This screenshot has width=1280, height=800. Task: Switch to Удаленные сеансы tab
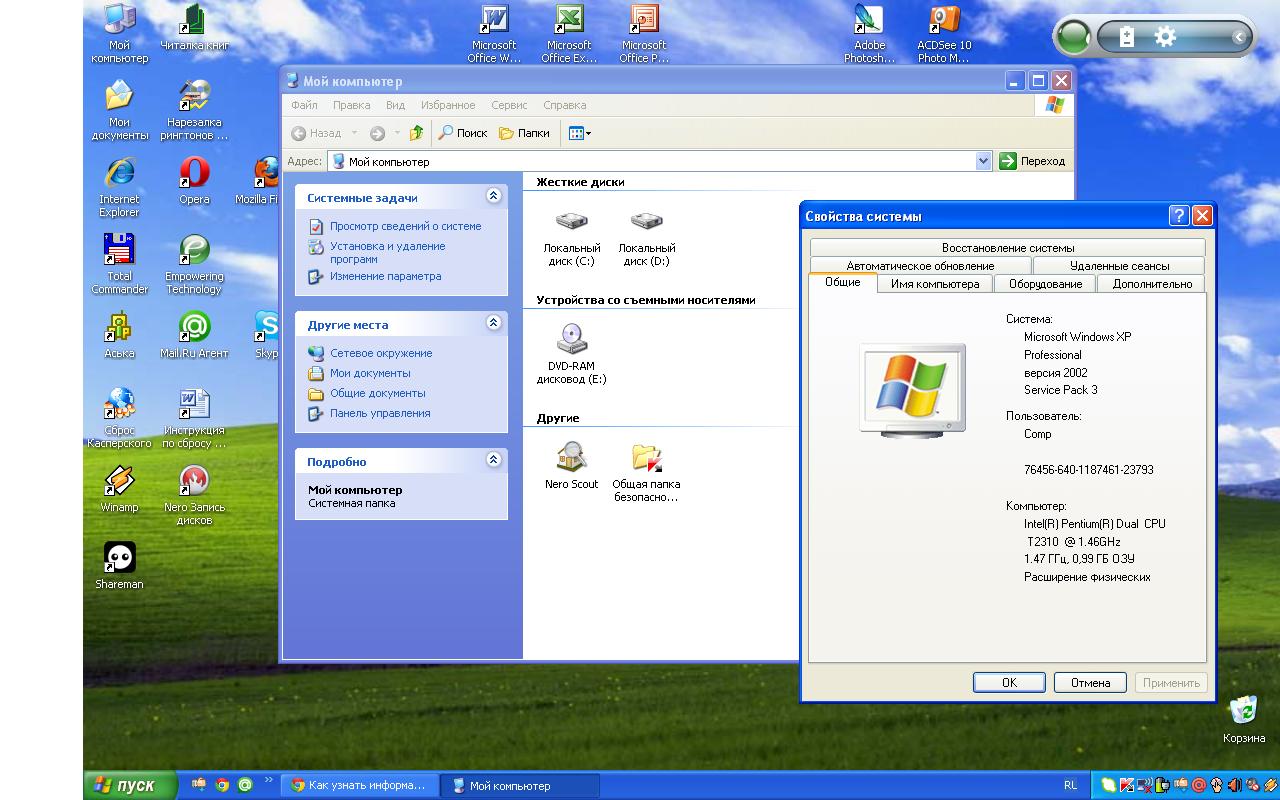point(1119,266)
